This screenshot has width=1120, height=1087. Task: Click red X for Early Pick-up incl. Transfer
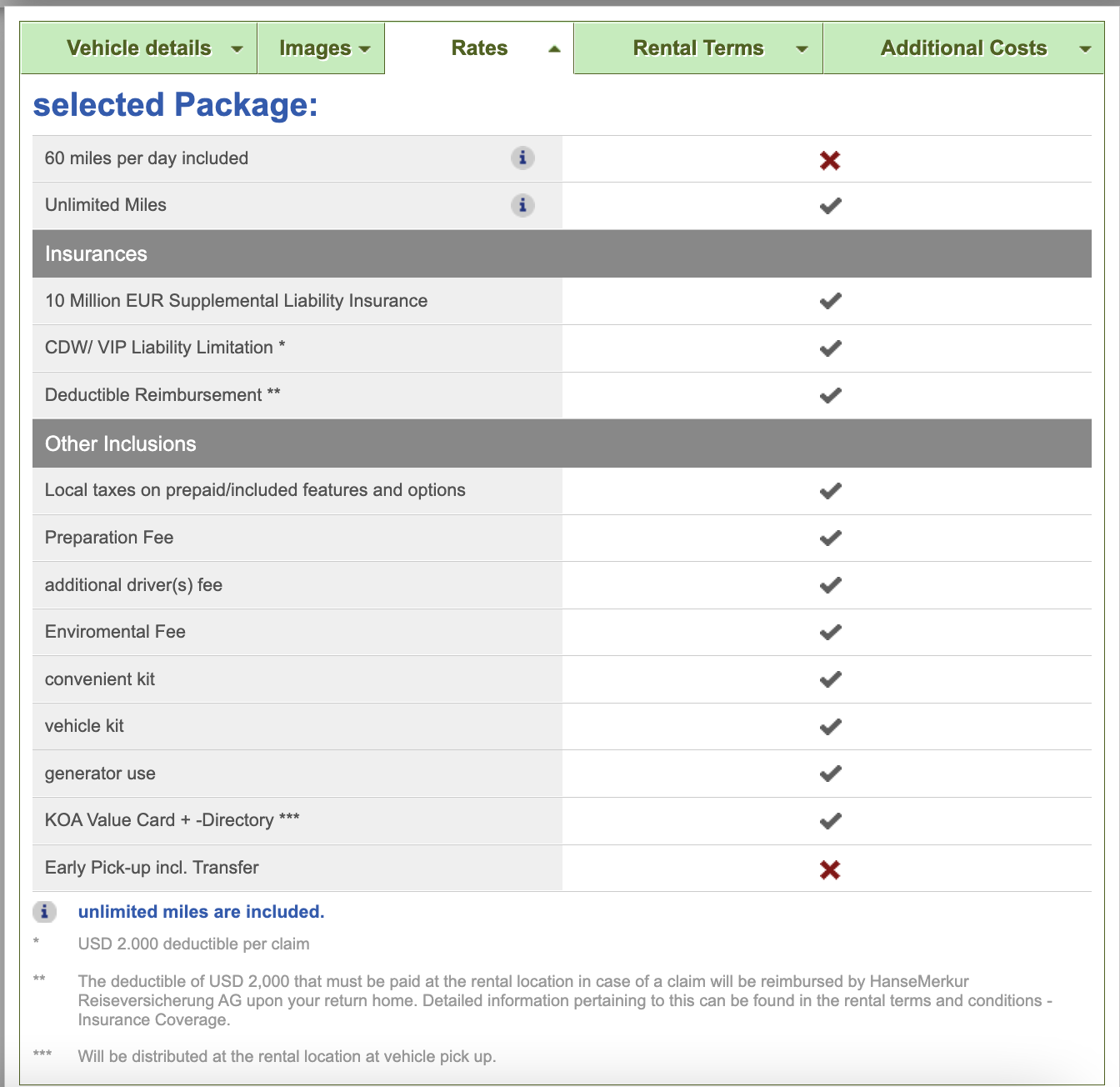click(829, 869)
